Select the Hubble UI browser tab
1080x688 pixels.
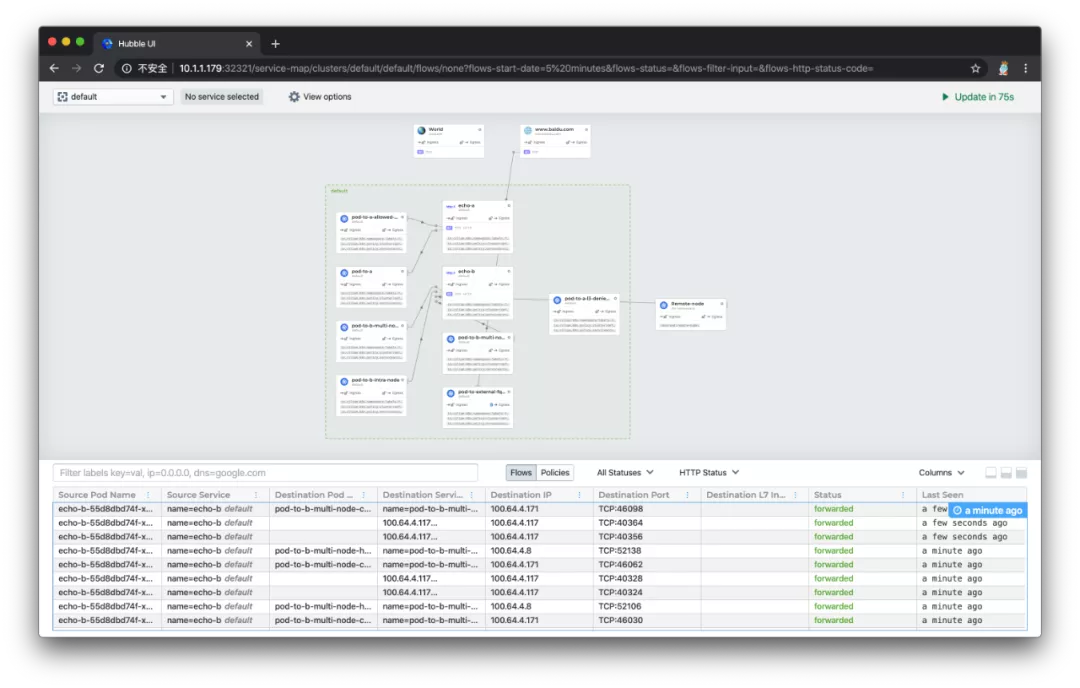point(176,43)
